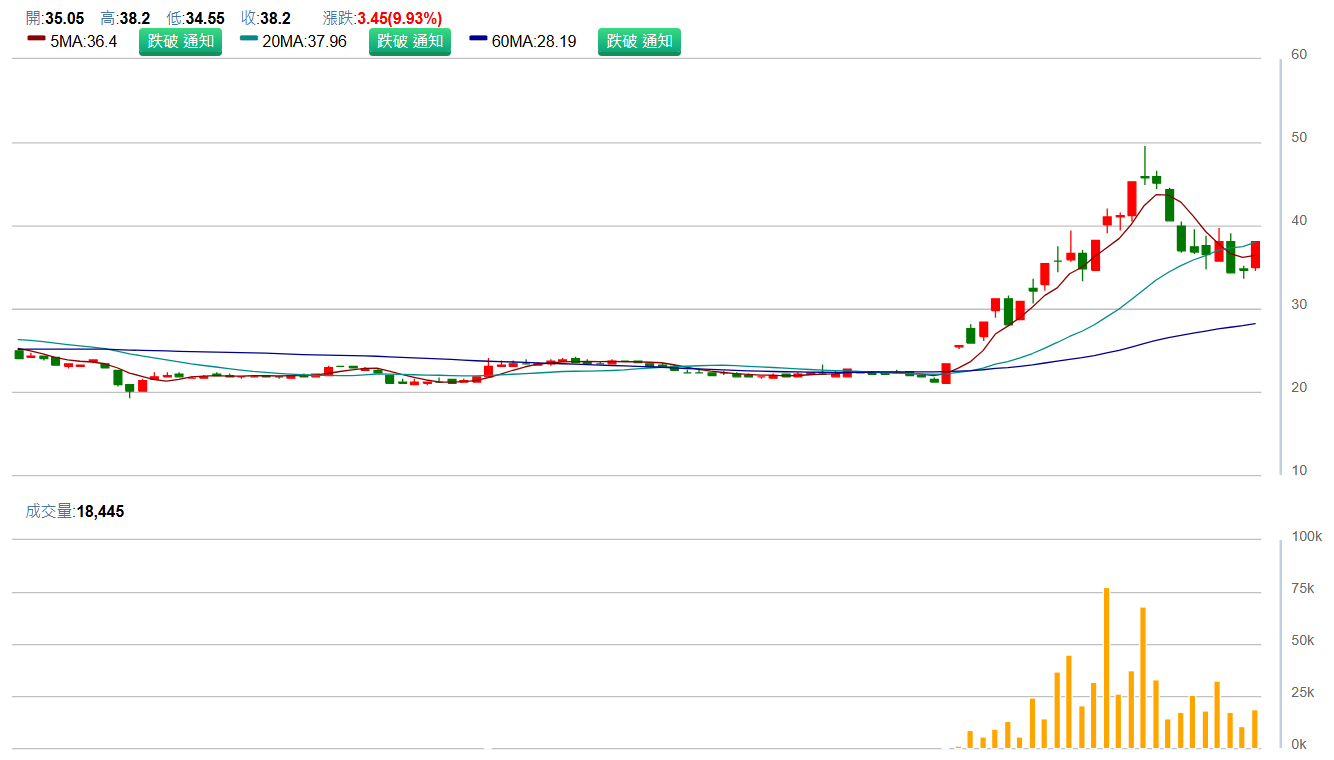Click the low price 低:34.55

pyautogui.click(x=197, y=18)
